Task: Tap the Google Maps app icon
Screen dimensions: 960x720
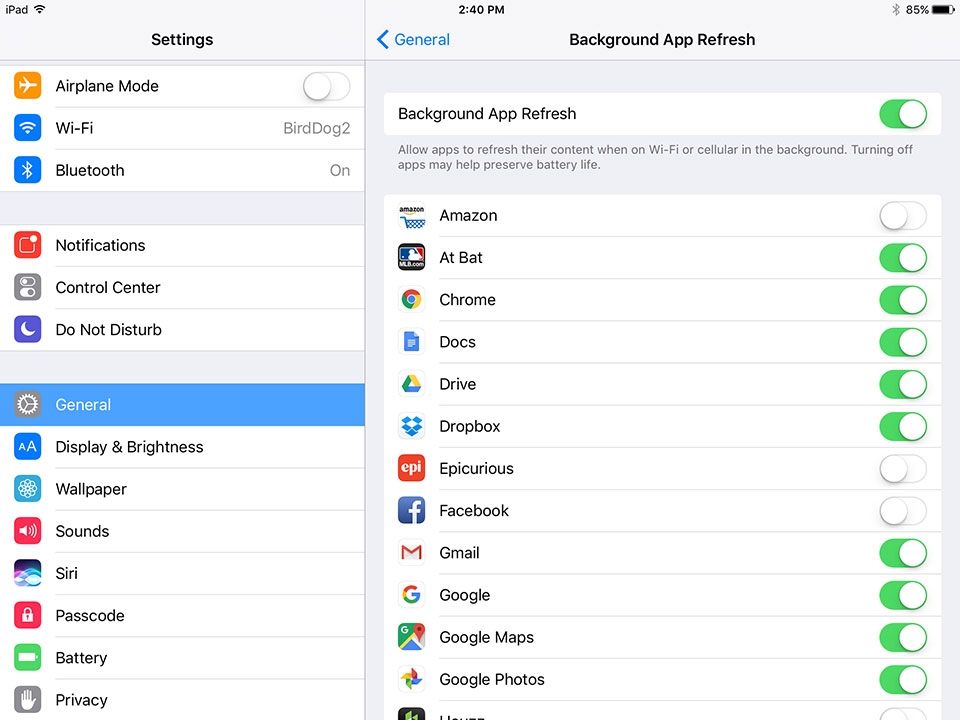Action: [411, 637]
